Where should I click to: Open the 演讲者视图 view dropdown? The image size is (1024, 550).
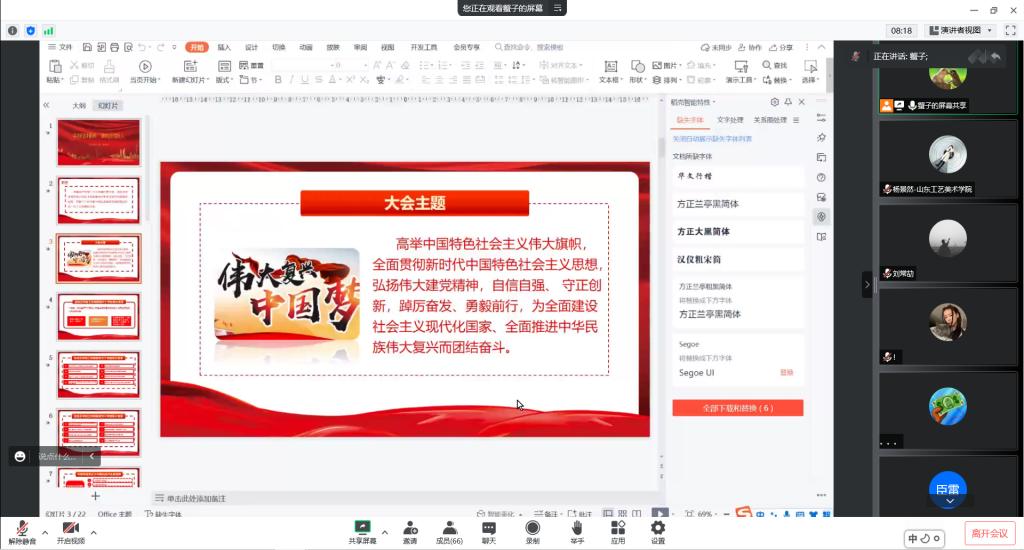click(968, 31)
